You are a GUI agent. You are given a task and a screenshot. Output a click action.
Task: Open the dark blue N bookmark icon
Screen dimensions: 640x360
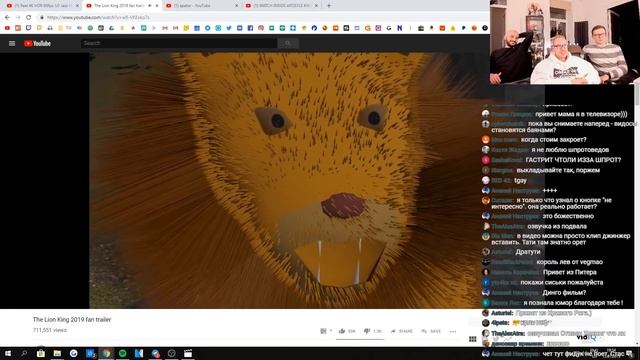400,28
